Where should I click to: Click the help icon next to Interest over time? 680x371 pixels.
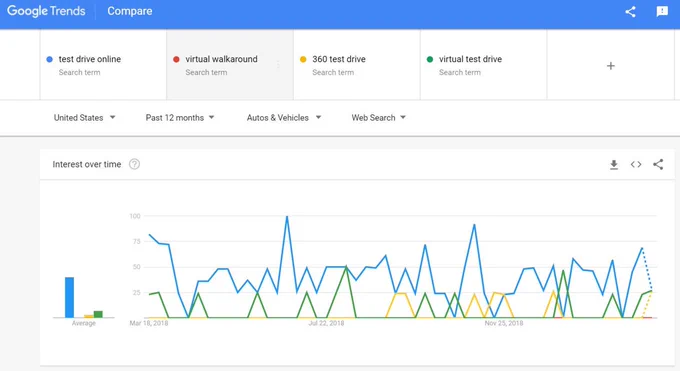point(134,164)
